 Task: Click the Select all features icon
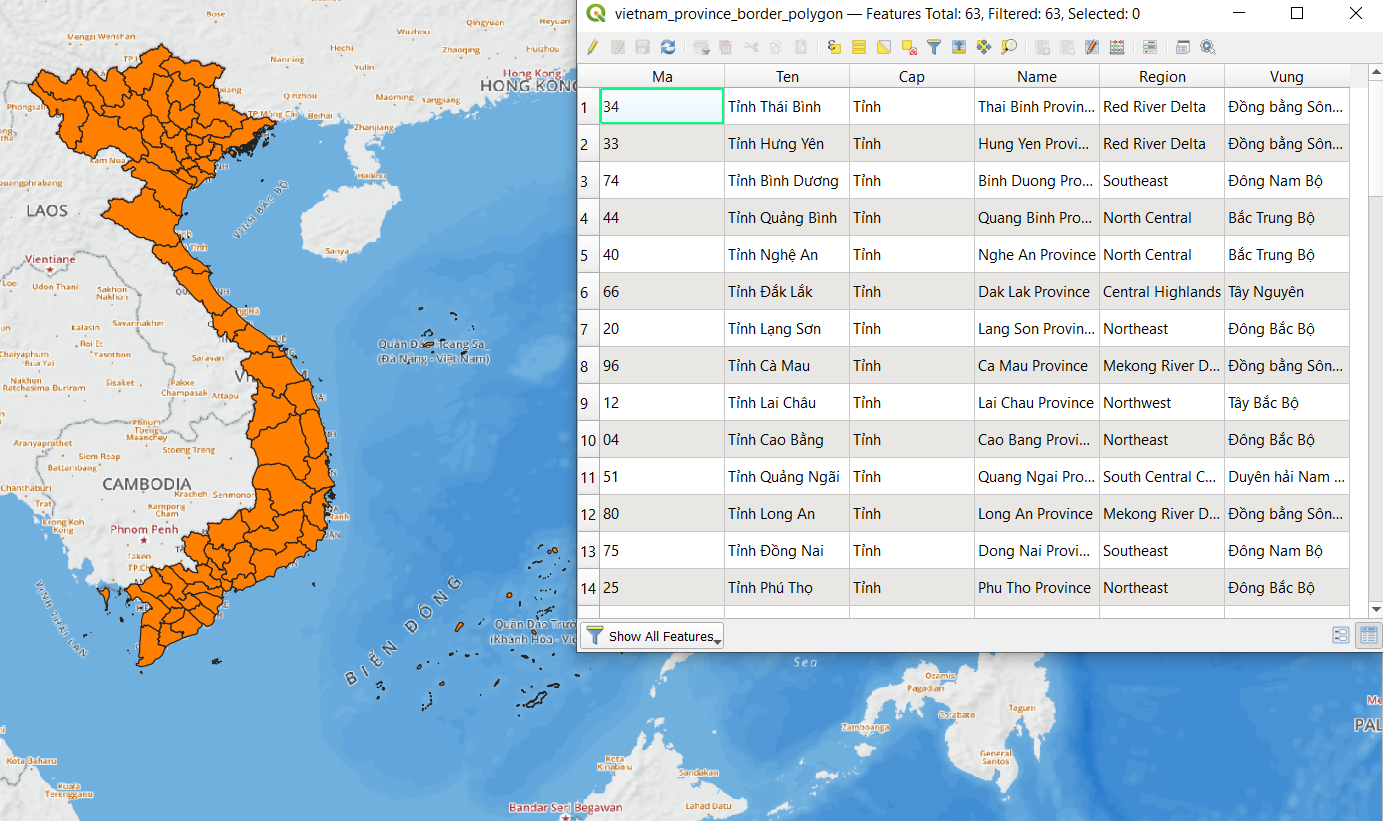click(859, 47)
